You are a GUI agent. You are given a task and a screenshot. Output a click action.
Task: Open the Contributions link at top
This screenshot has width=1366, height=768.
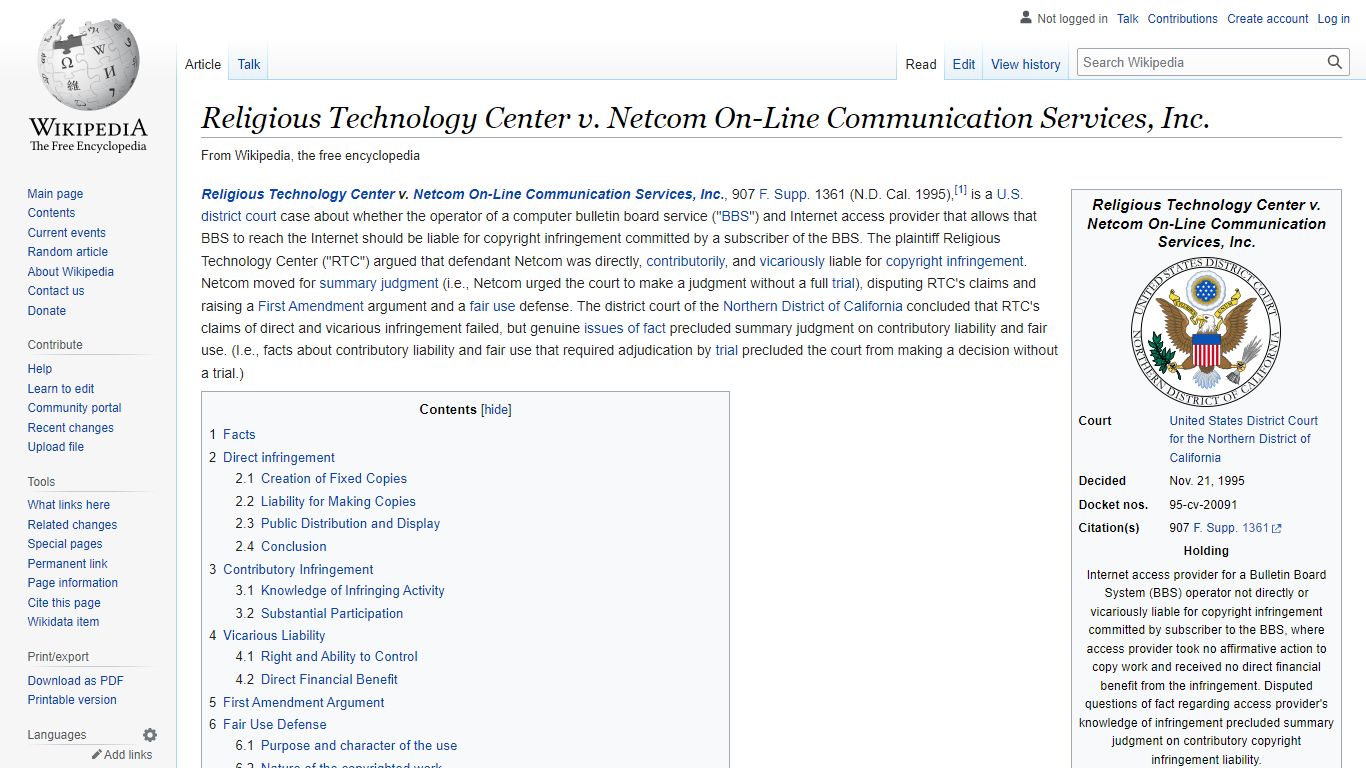point(1182,19)
